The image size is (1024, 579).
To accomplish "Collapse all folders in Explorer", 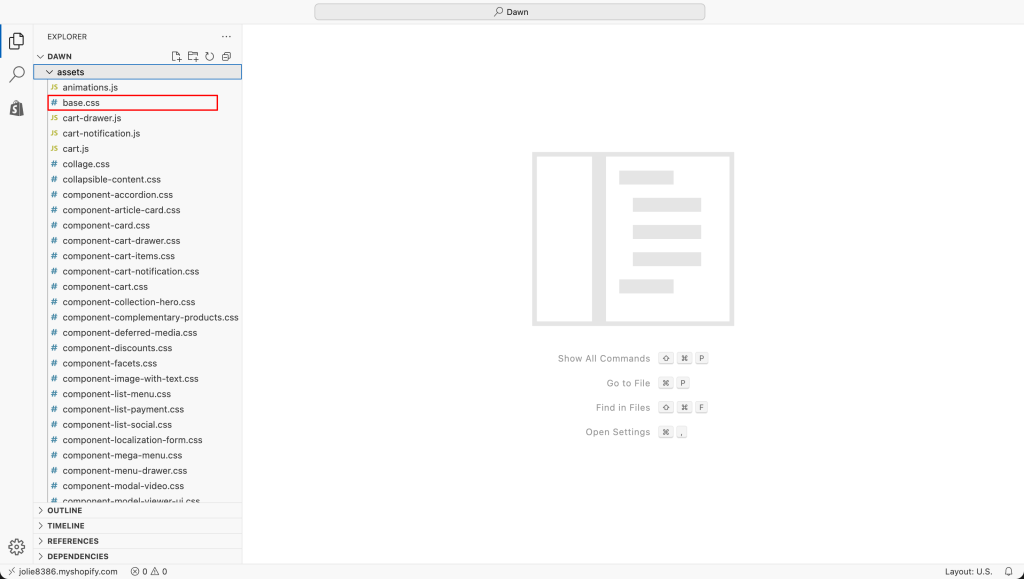I will pos(226,57).
